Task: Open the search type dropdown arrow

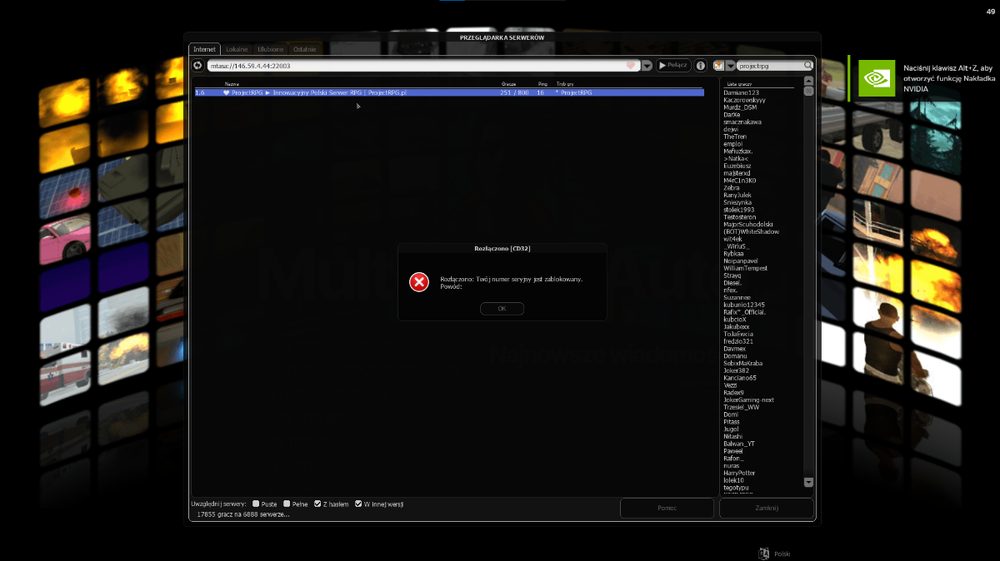Action: 730,66
